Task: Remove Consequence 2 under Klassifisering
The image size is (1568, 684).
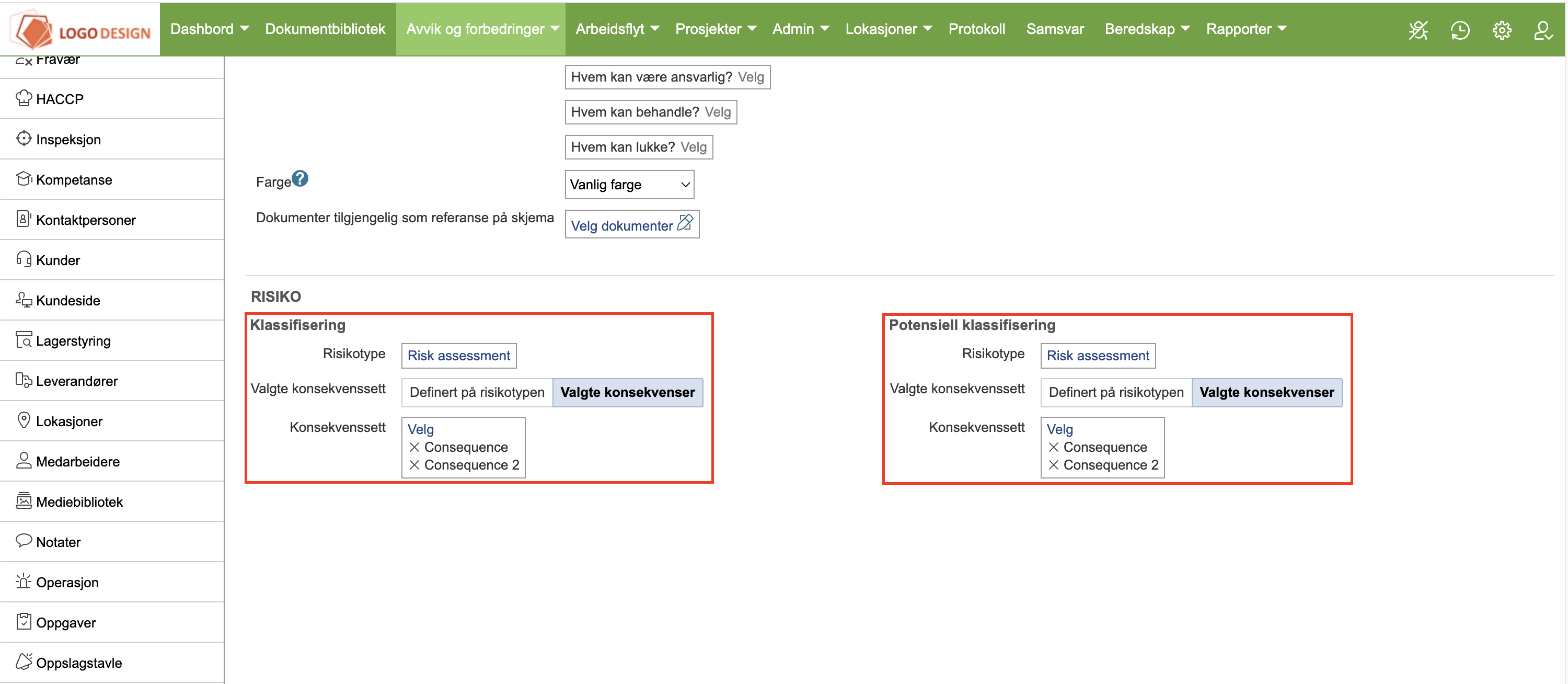Action: pyautogui.click(x=414, y=465)
